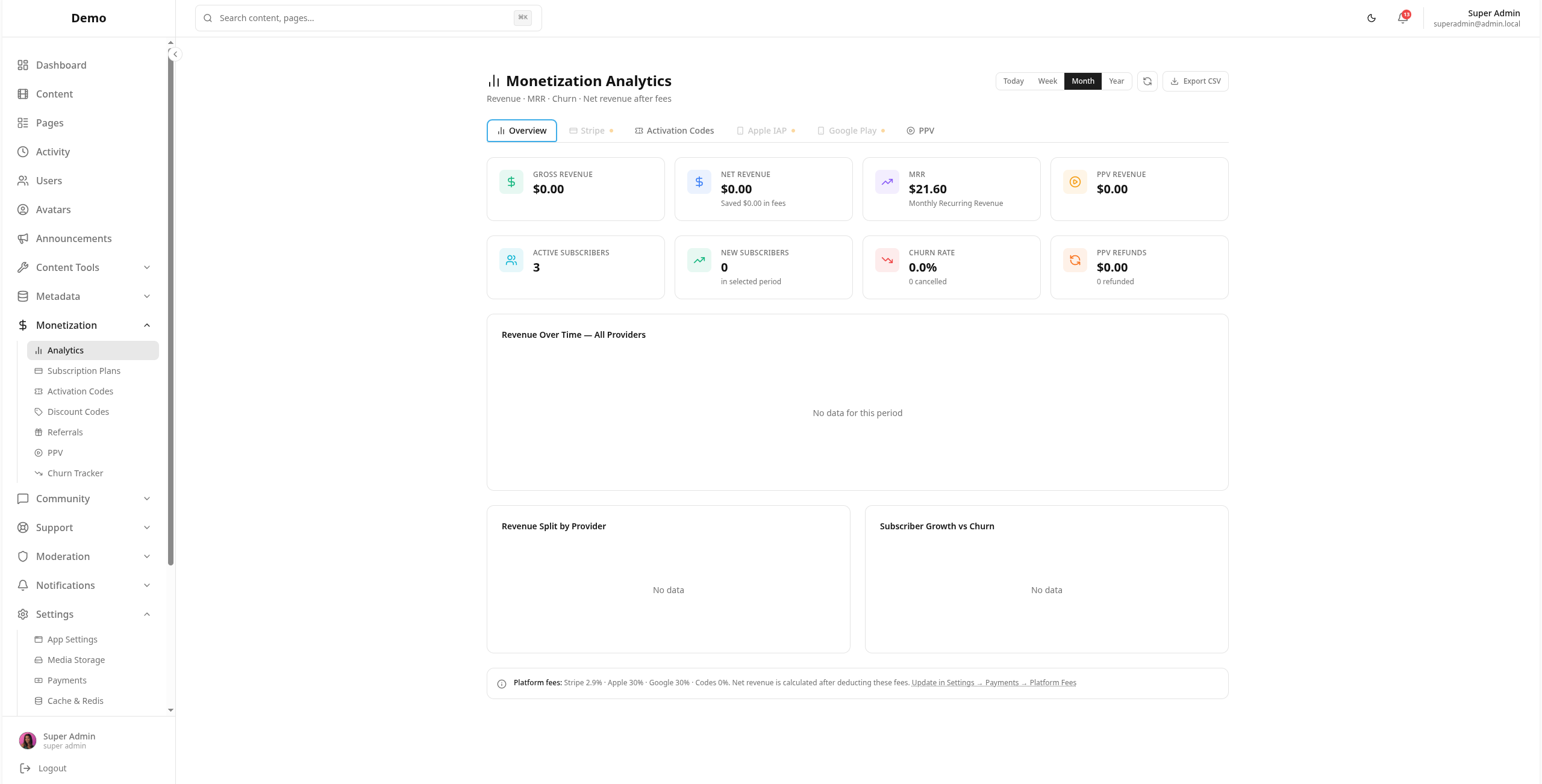
Task: Select Today as the date range
Action: point(1013,81)
